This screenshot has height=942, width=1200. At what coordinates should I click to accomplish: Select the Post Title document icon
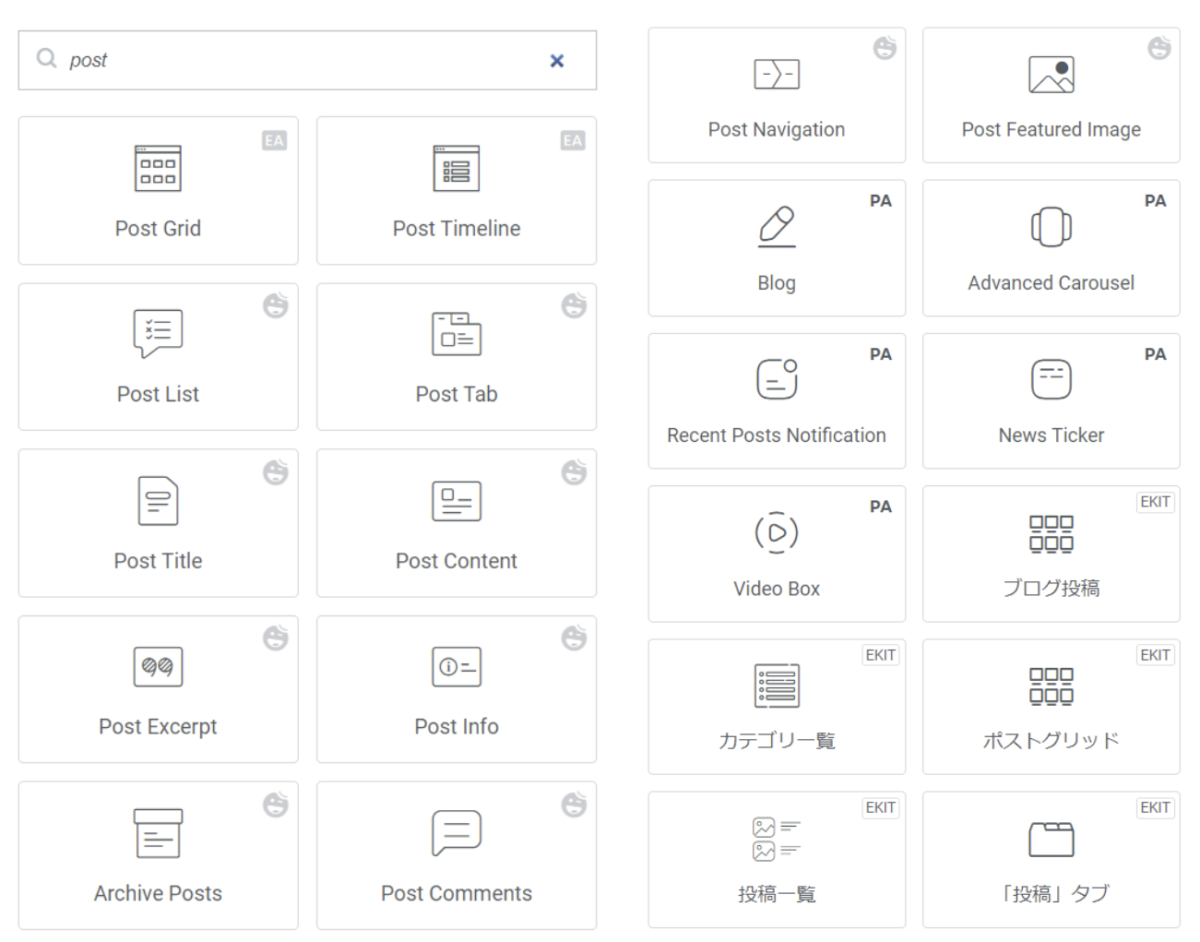[x=158, y=500]
